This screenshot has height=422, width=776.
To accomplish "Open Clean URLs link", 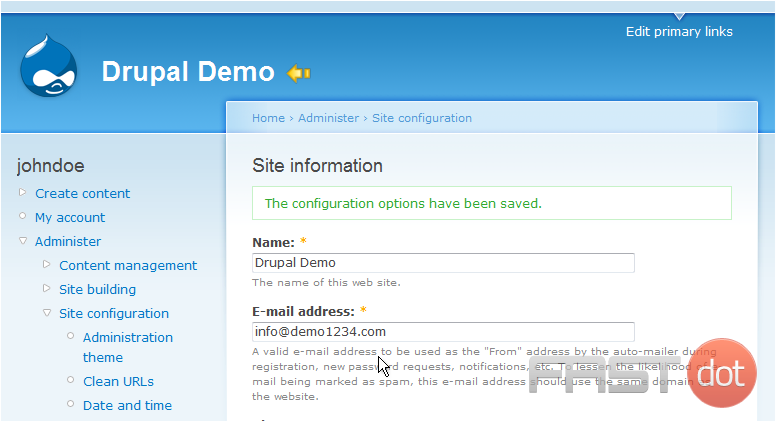I will point(118,381).
